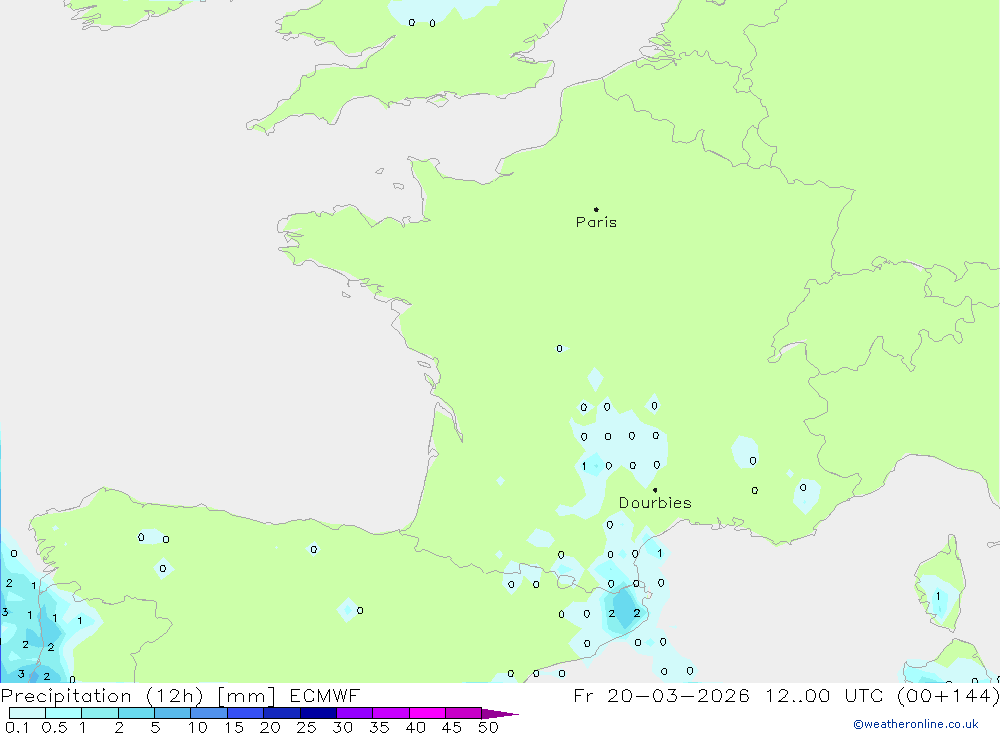Click the 'Precipitation (12h)' title text
This screenshot has width=1000, height=733.
coord(102,696)
